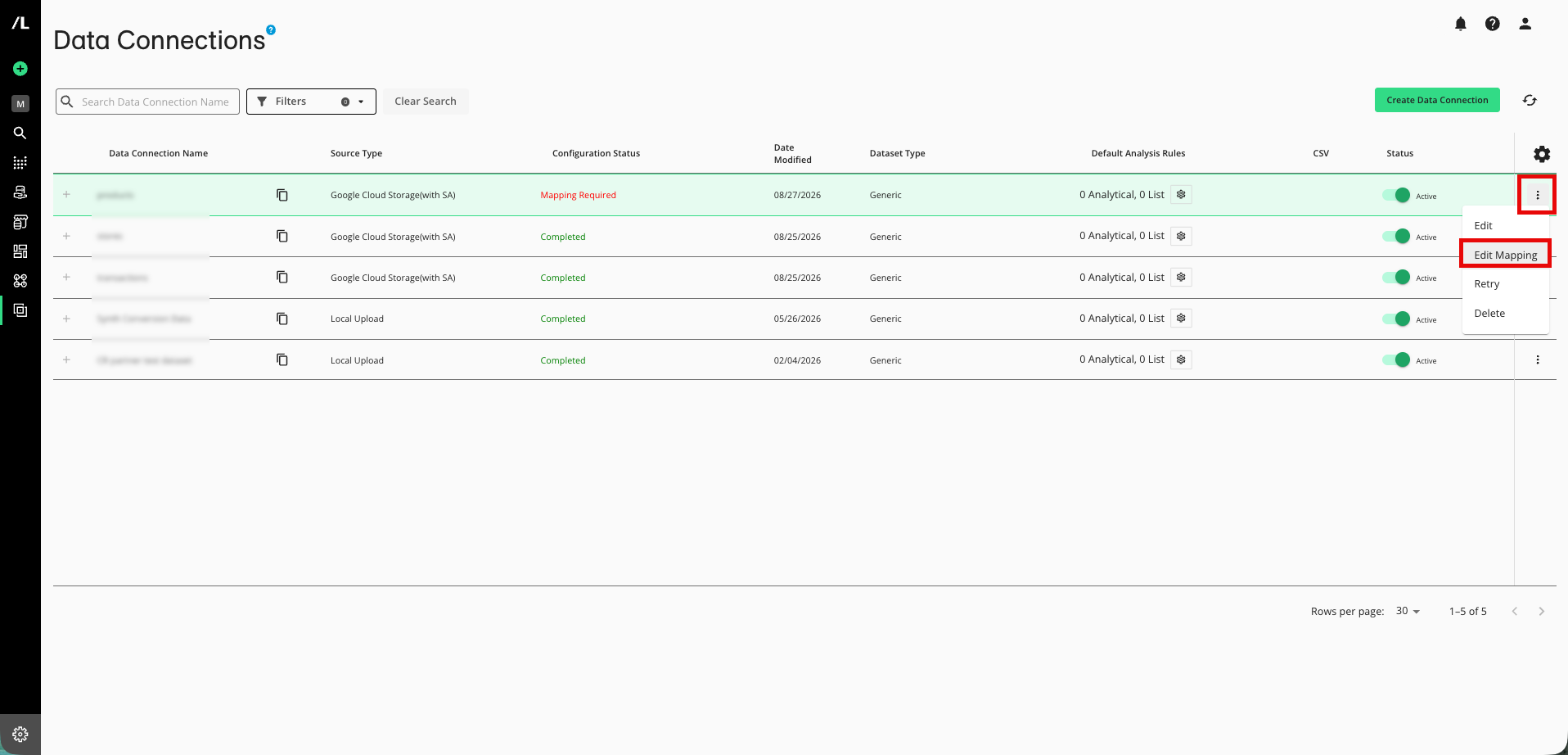This screenshot has height=755, width=1568.
Task: Expand the Mapping Required row details
Action: point(66,195)
